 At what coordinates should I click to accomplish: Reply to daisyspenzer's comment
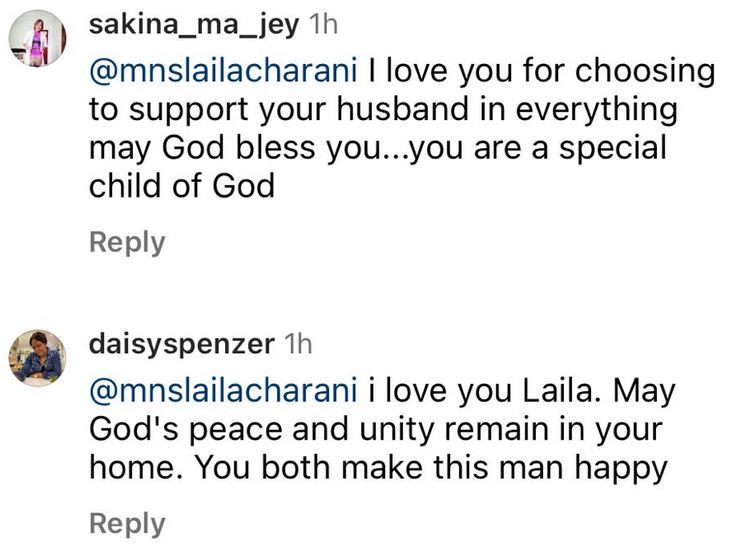pos(127,524)
